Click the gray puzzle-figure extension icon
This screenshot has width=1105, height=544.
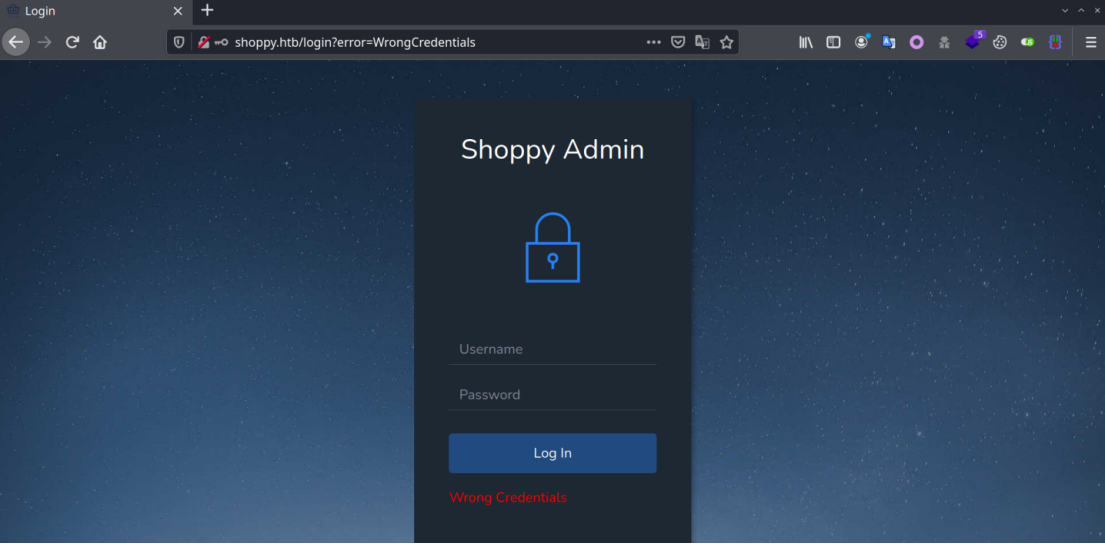[x=944, y=42]
